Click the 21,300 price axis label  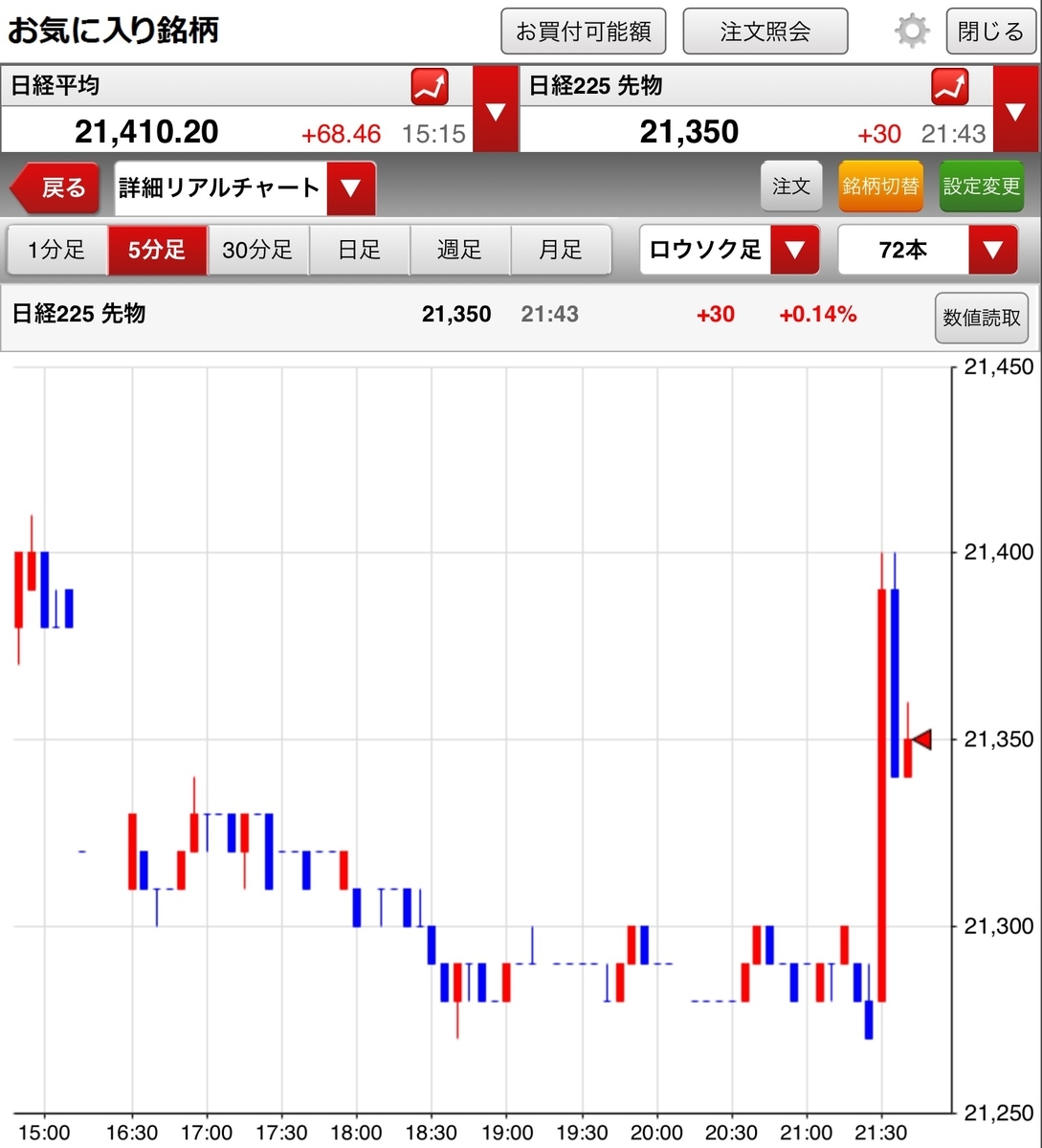click(x=999, y=926)
